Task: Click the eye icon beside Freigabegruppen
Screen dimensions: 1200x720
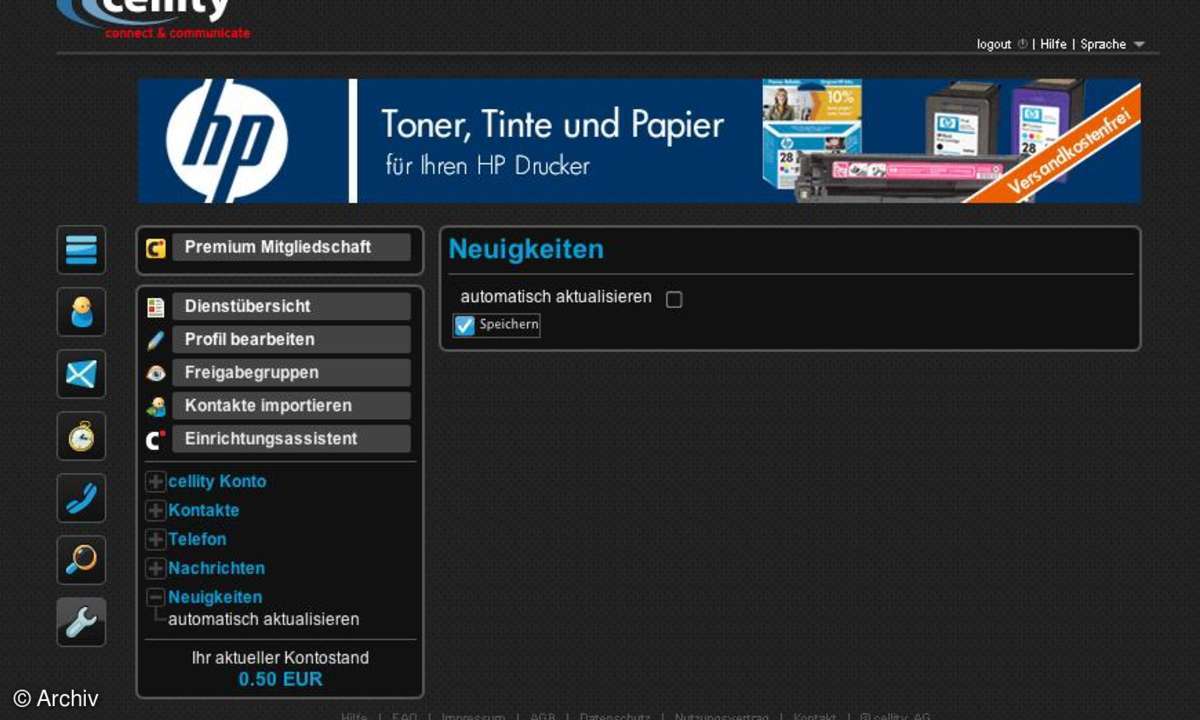Action: coord(155,373)
